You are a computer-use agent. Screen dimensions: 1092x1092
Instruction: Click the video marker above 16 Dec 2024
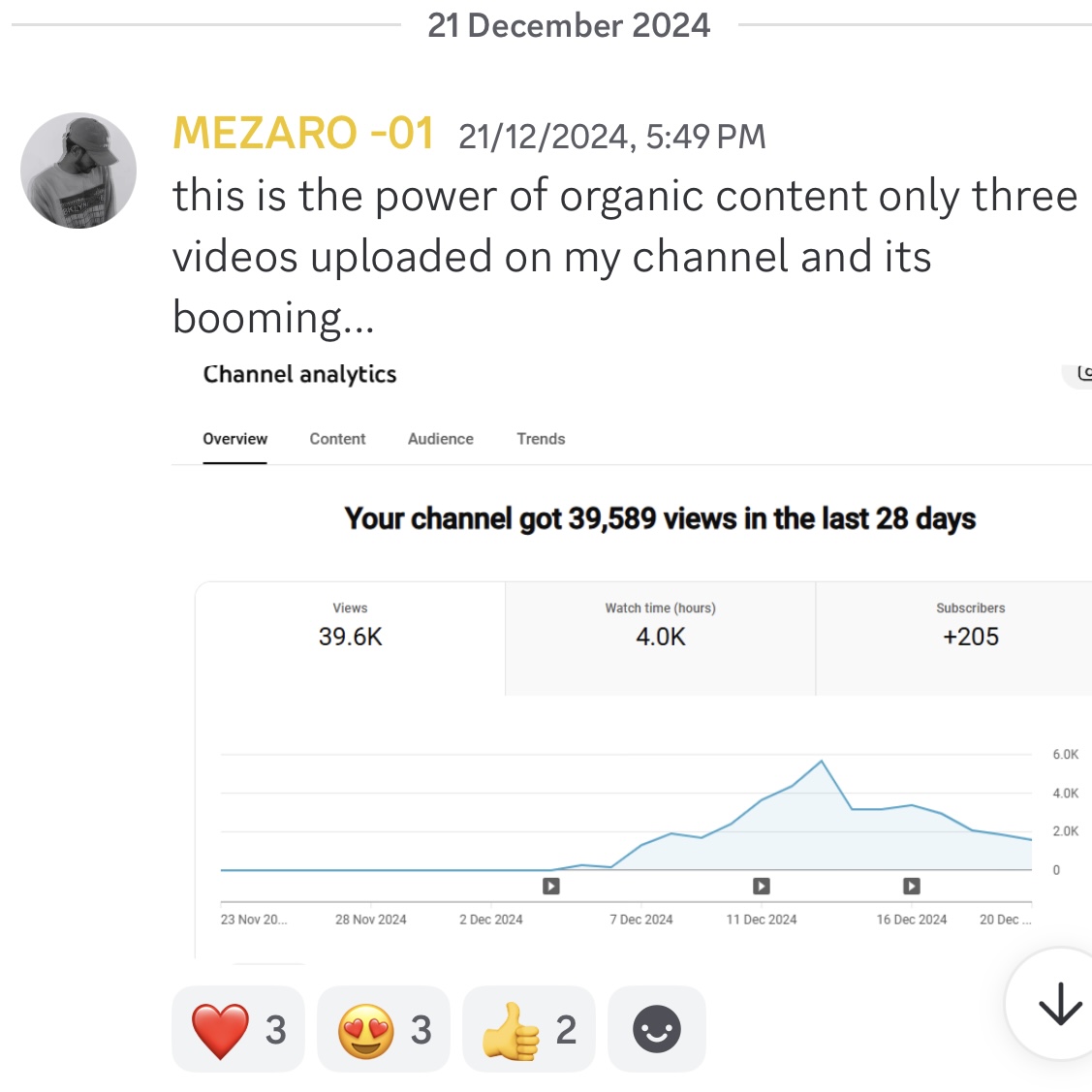(x=912, y=886)
